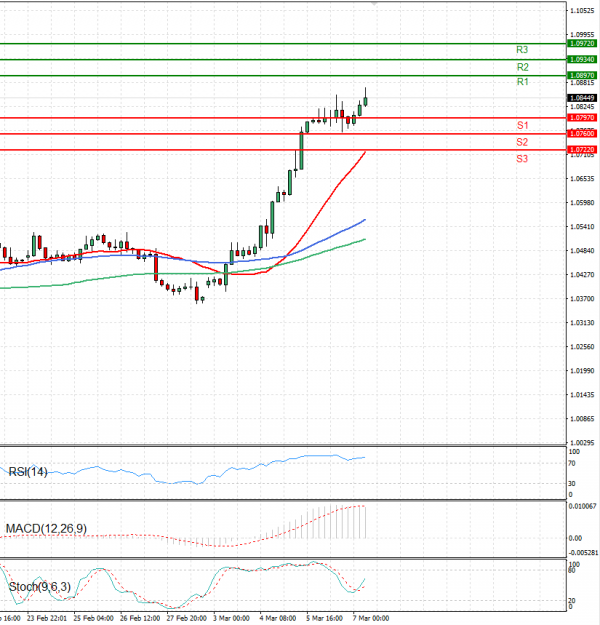This screenshot has width=600, height=625.
Task: Click the RSI(14) indicator label
Action: point(28,472)
